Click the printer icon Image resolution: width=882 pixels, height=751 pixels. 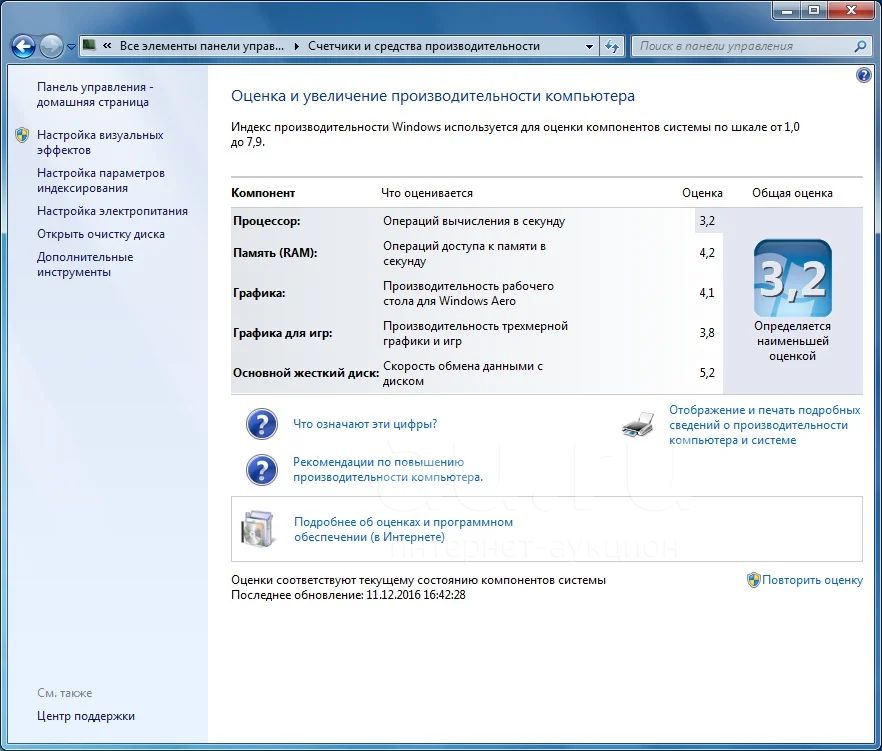point(638,425)
